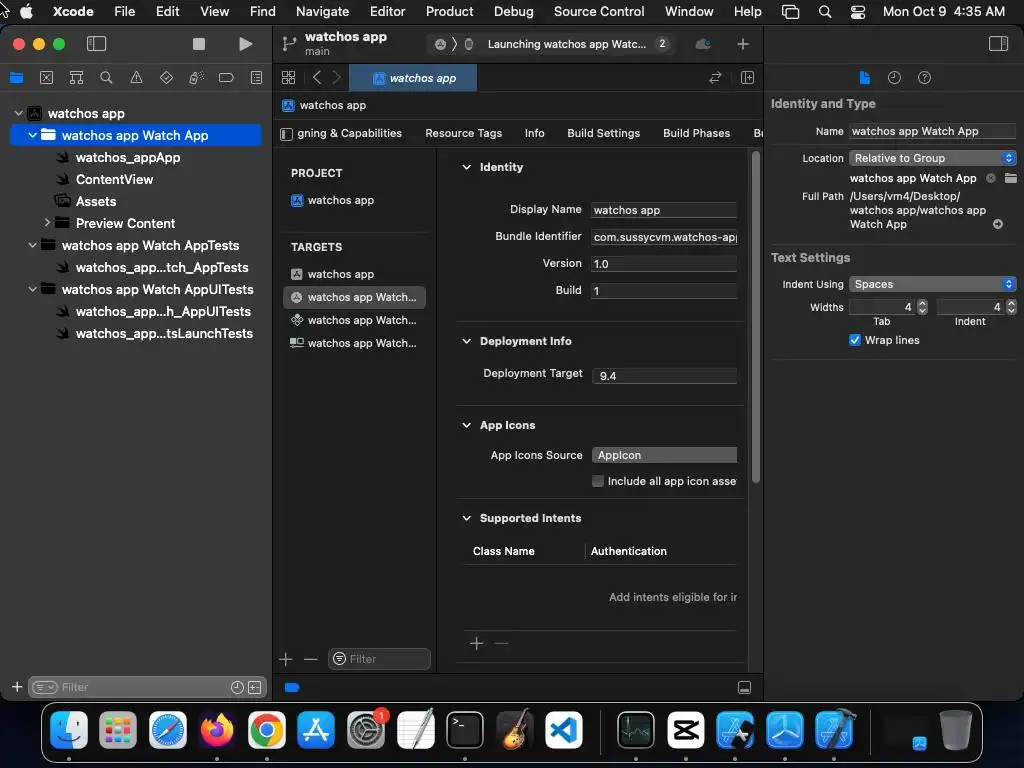Image resolution: width=1024 pixels, height=768 pixels.
Task: Open the Quick Help inspector icon
Action: (x=924, y=78)
